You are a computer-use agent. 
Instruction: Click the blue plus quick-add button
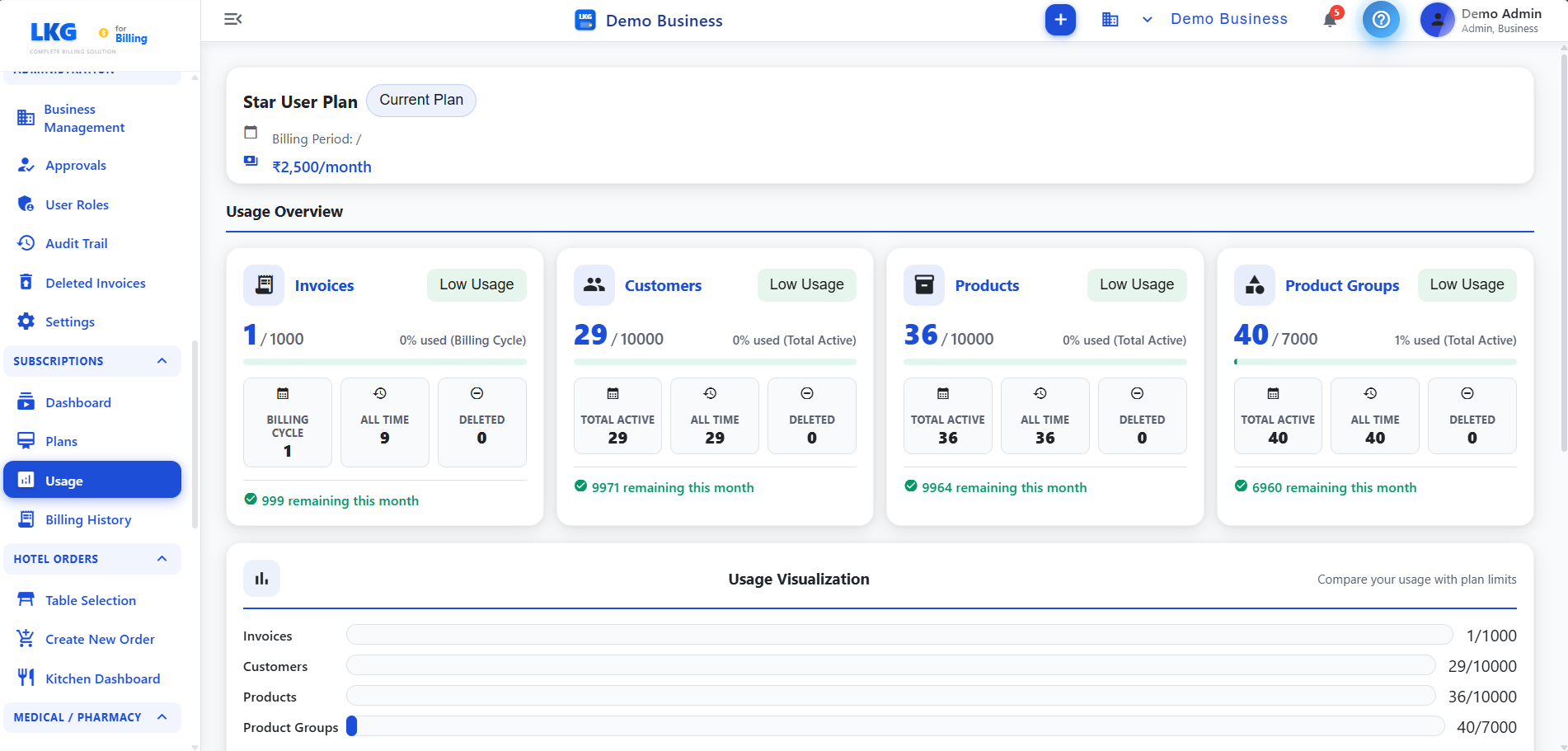[x=1060, y=20]
